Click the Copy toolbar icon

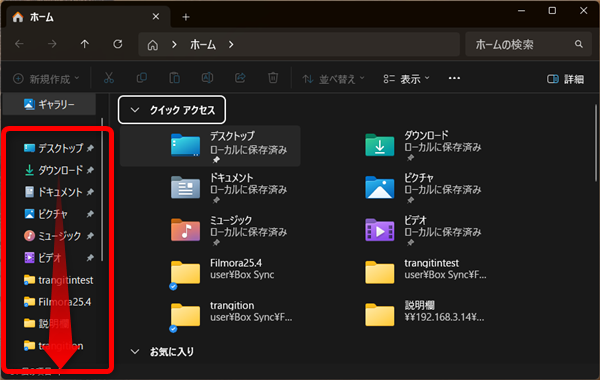(142, 78)
